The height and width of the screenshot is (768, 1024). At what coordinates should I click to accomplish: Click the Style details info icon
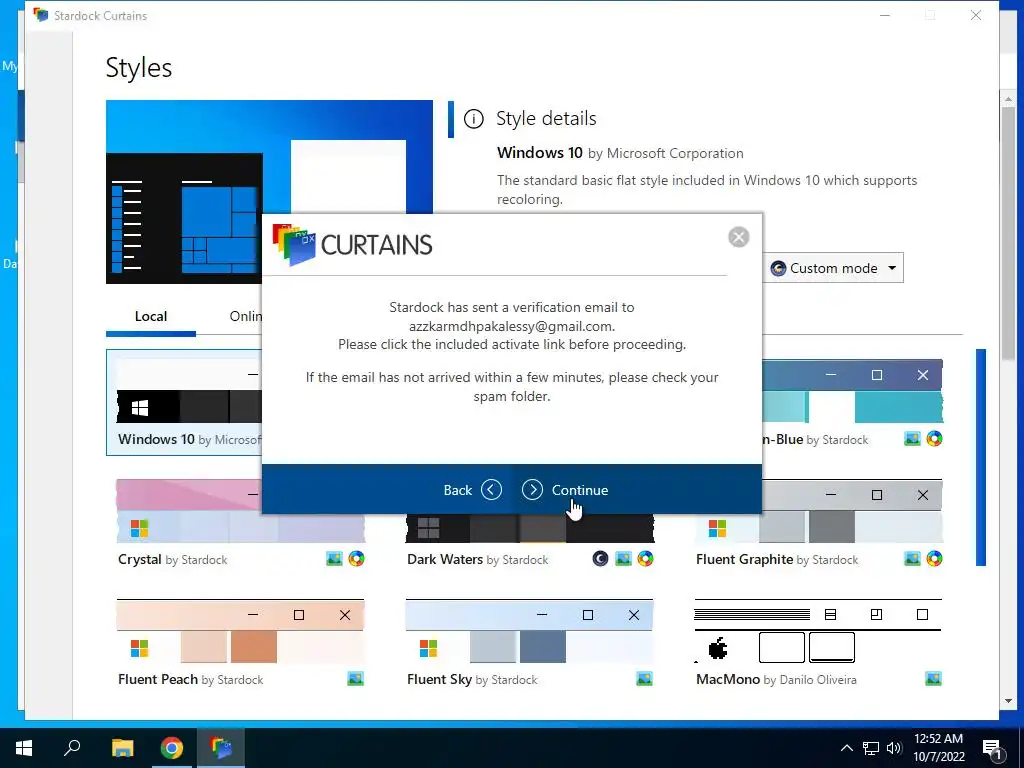click(473, 119)
